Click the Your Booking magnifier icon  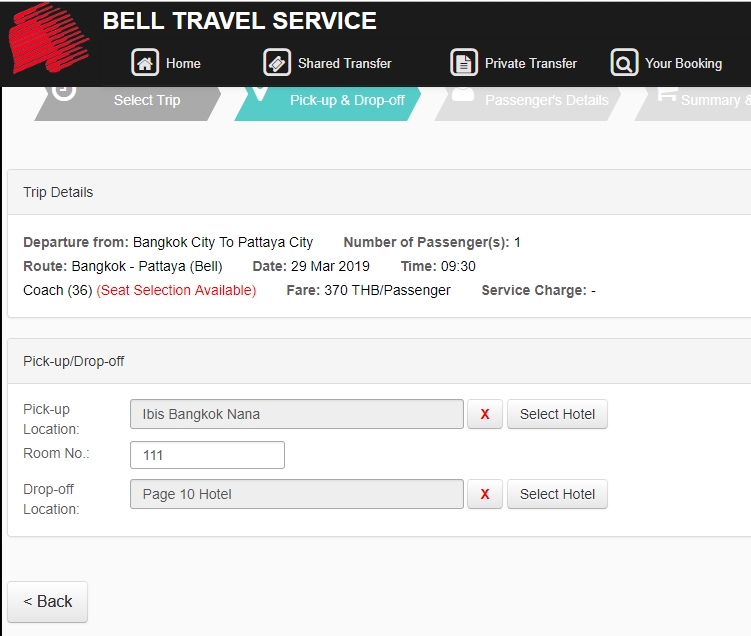tap(624, 63)
